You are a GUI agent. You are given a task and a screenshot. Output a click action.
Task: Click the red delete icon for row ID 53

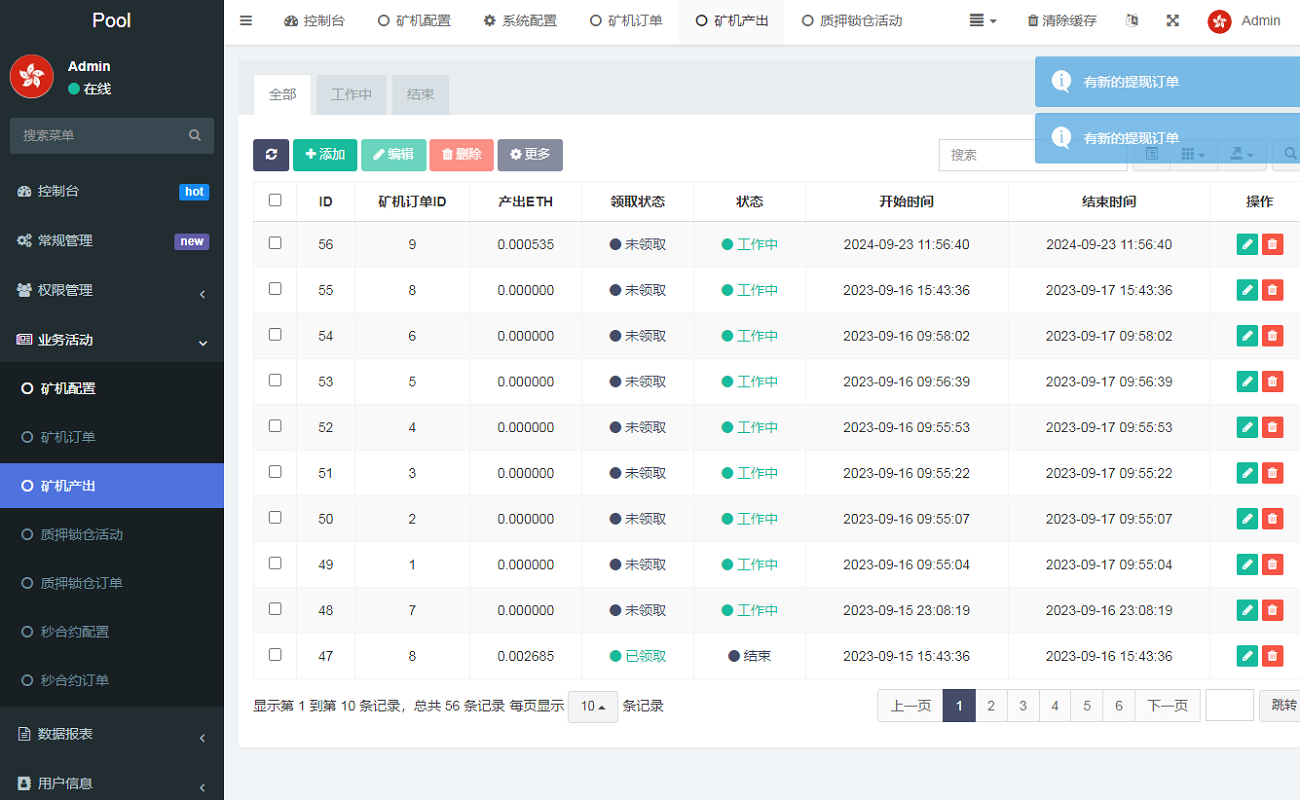(1272, 382)
